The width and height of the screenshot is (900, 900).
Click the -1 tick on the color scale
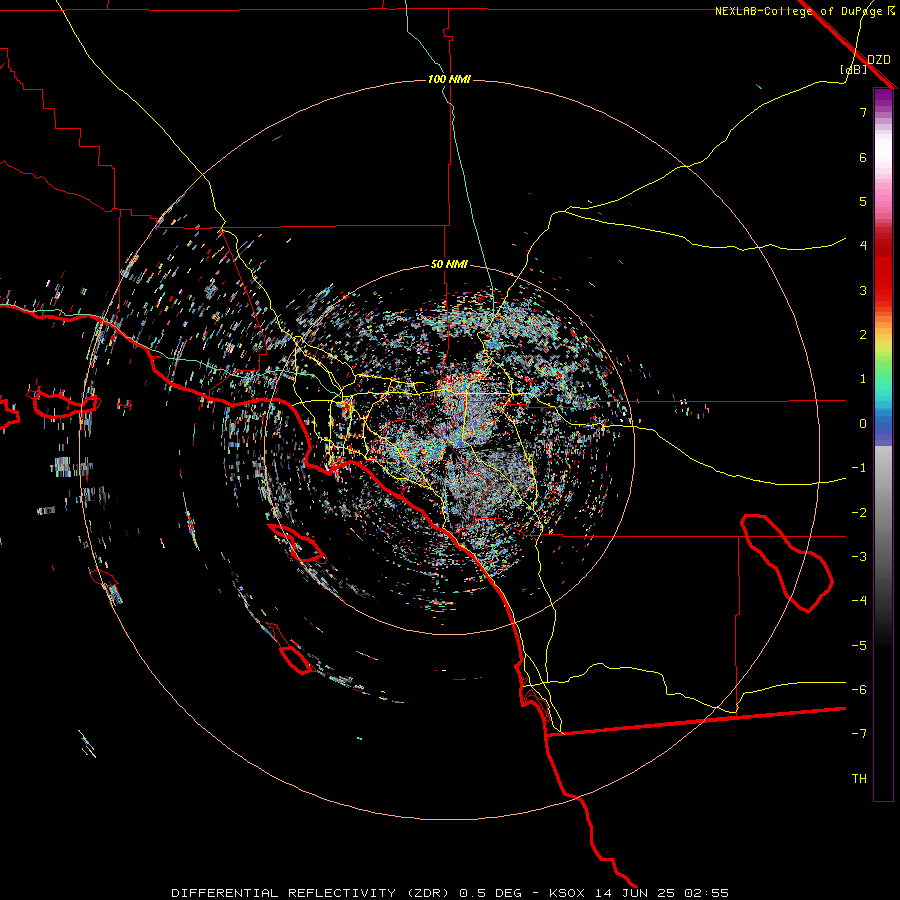pyautogui.click(x=859, y=468)
